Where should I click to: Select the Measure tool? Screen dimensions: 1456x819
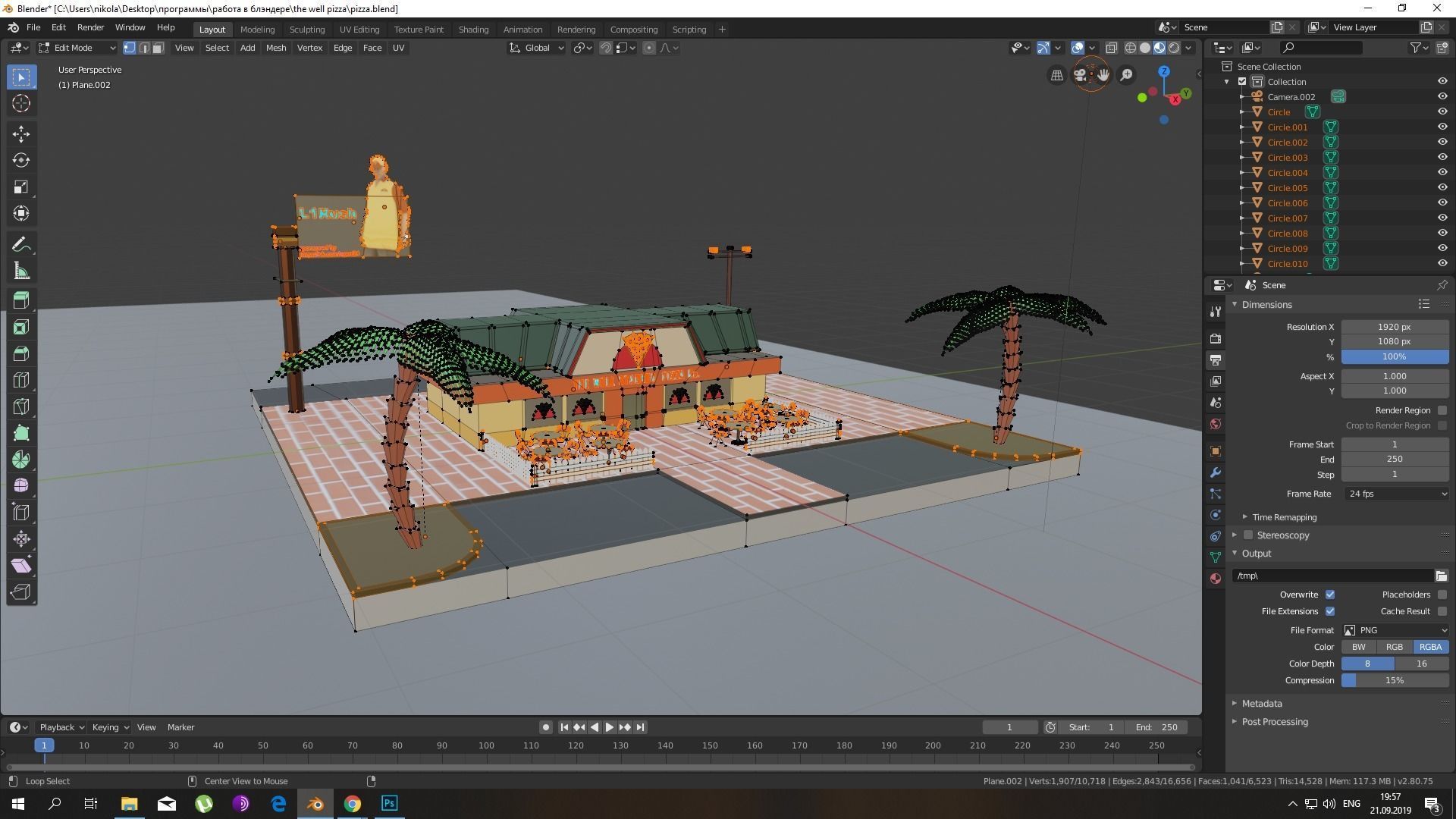(x=21, y=271)
